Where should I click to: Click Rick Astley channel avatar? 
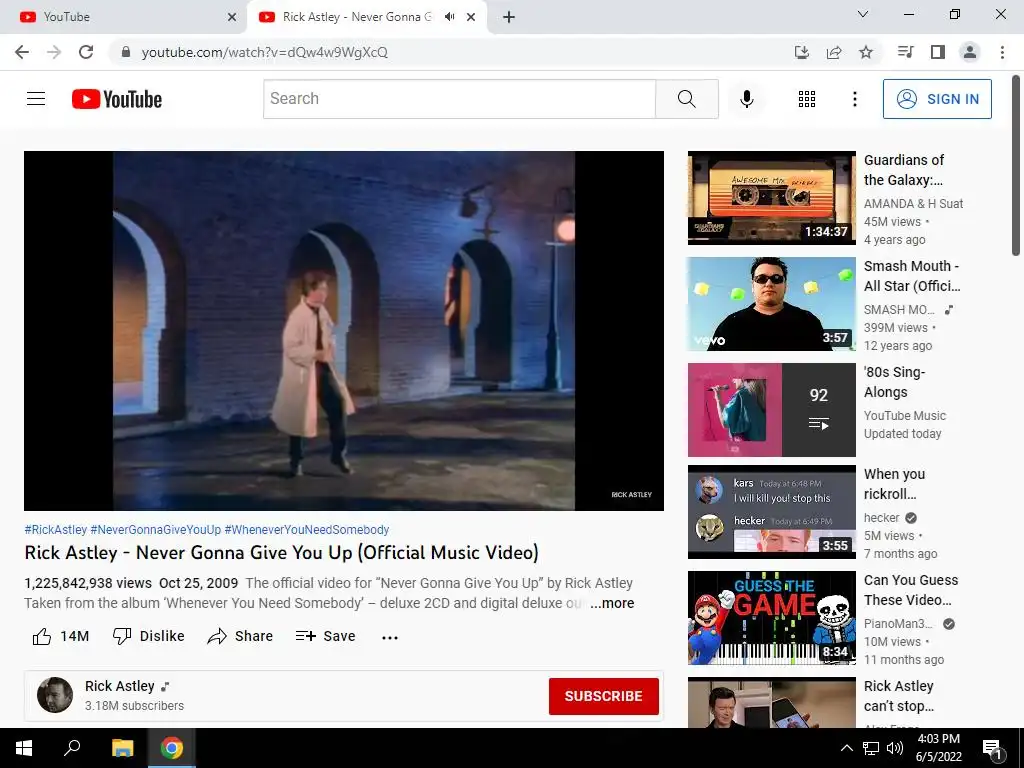(x=55, y=695)
